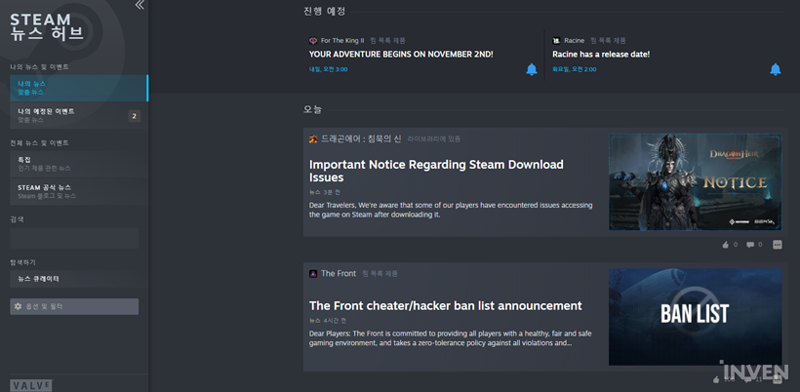The image size is (800, 392).
Task: Open Important Notice Regarding Steam Download Issues
Action: point(436,171)
